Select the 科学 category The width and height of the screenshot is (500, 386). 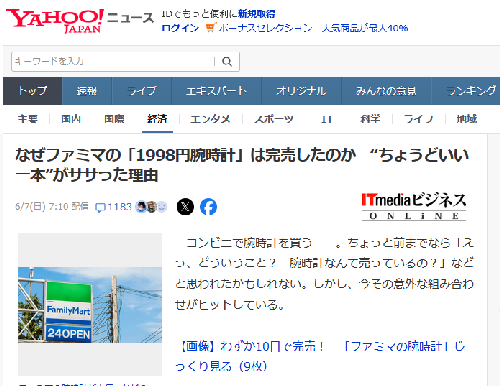(370, 119)
